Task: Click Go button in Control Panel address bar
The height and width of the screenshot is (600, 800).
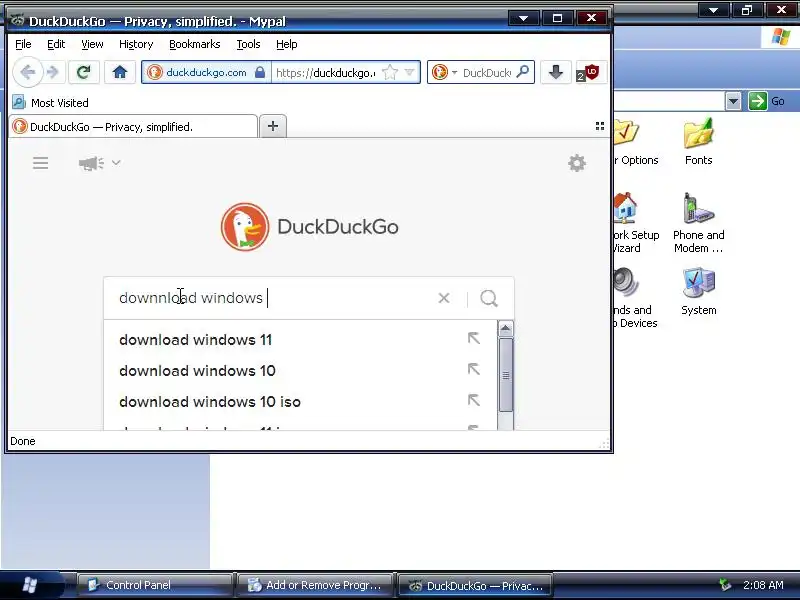Action: 766,101
